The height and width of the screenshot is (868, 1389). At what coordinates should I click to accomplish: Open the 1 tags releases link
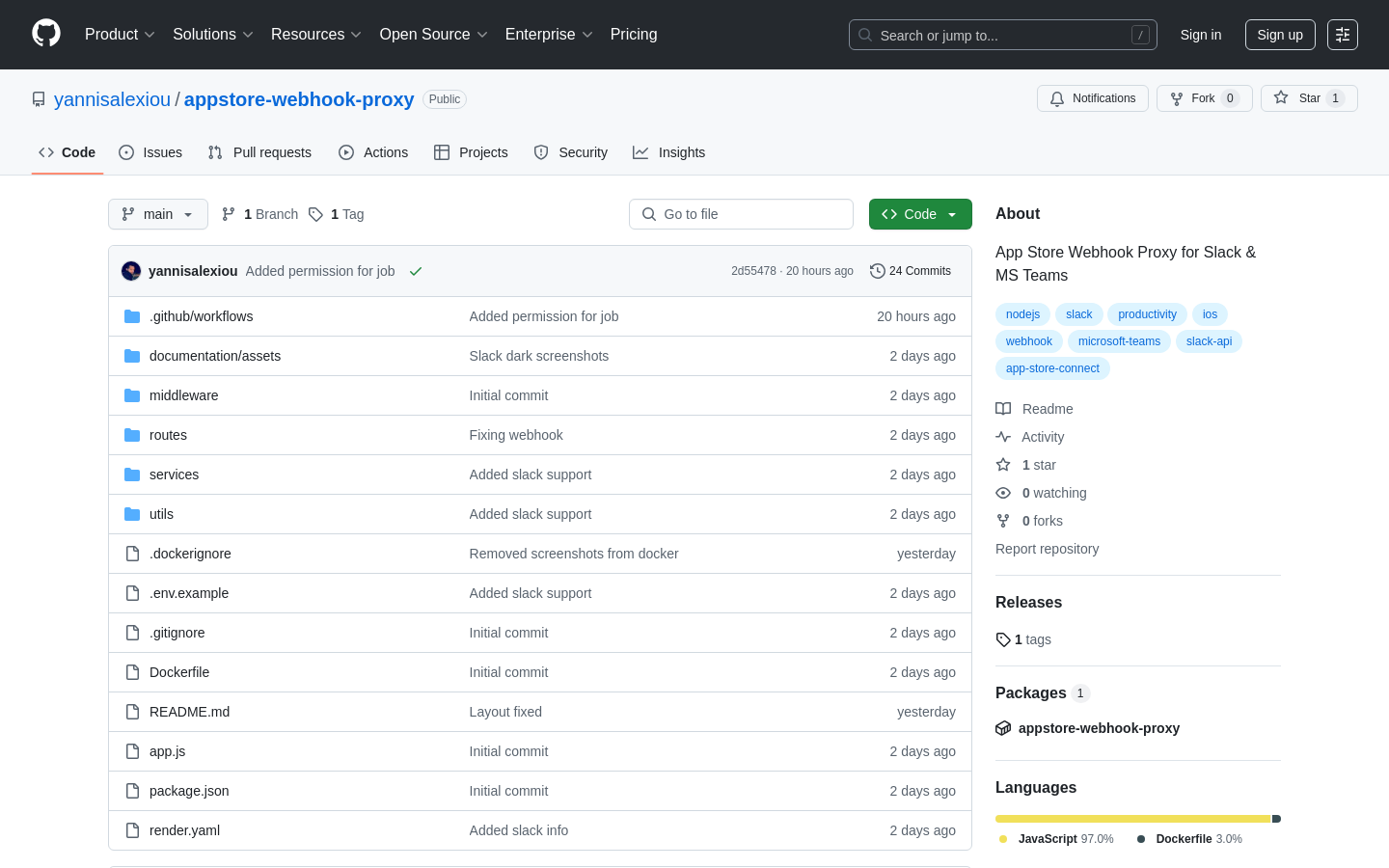tap(1023, 639)
